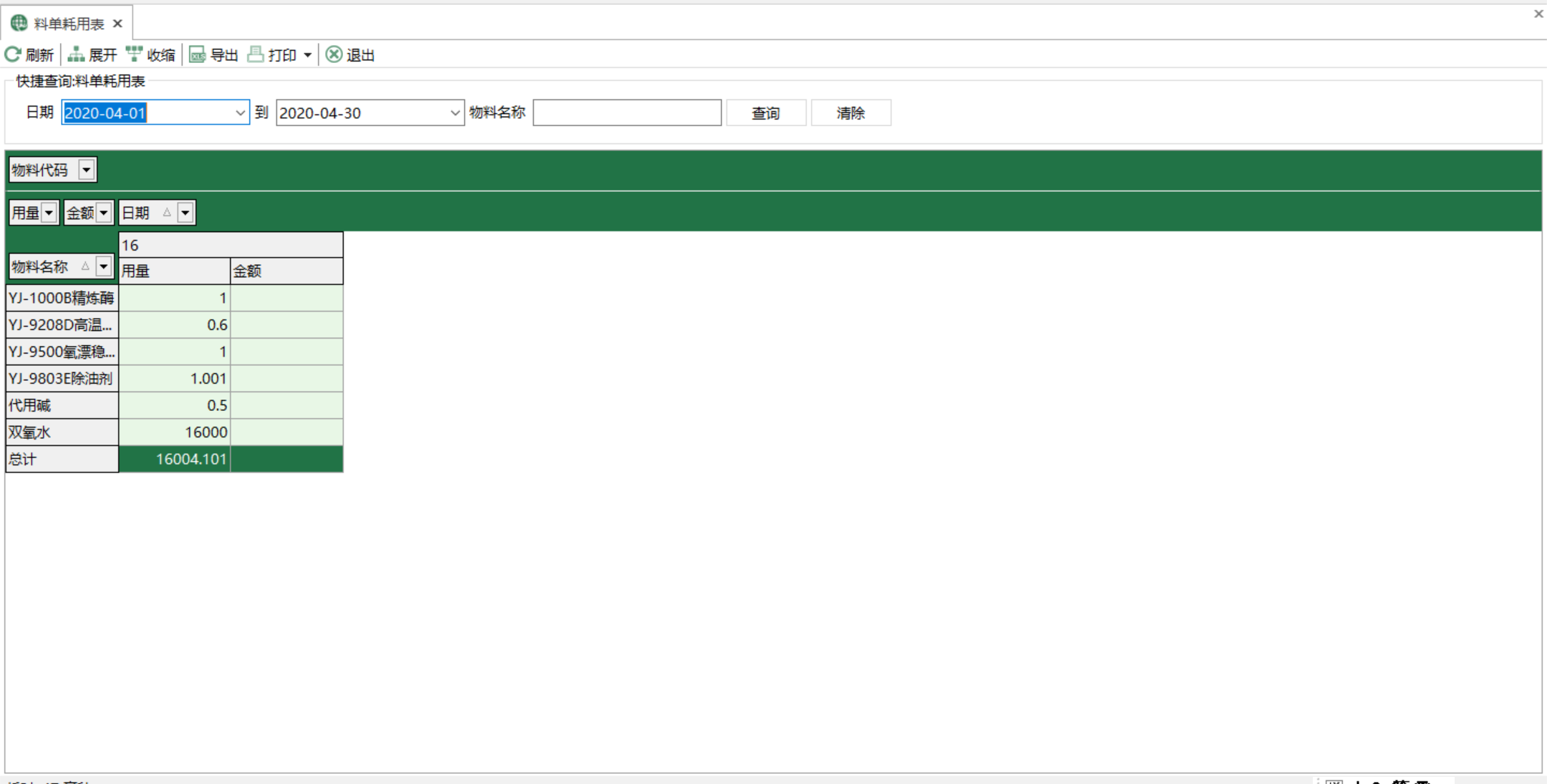Click the 清除 button

tap(851, 113)
